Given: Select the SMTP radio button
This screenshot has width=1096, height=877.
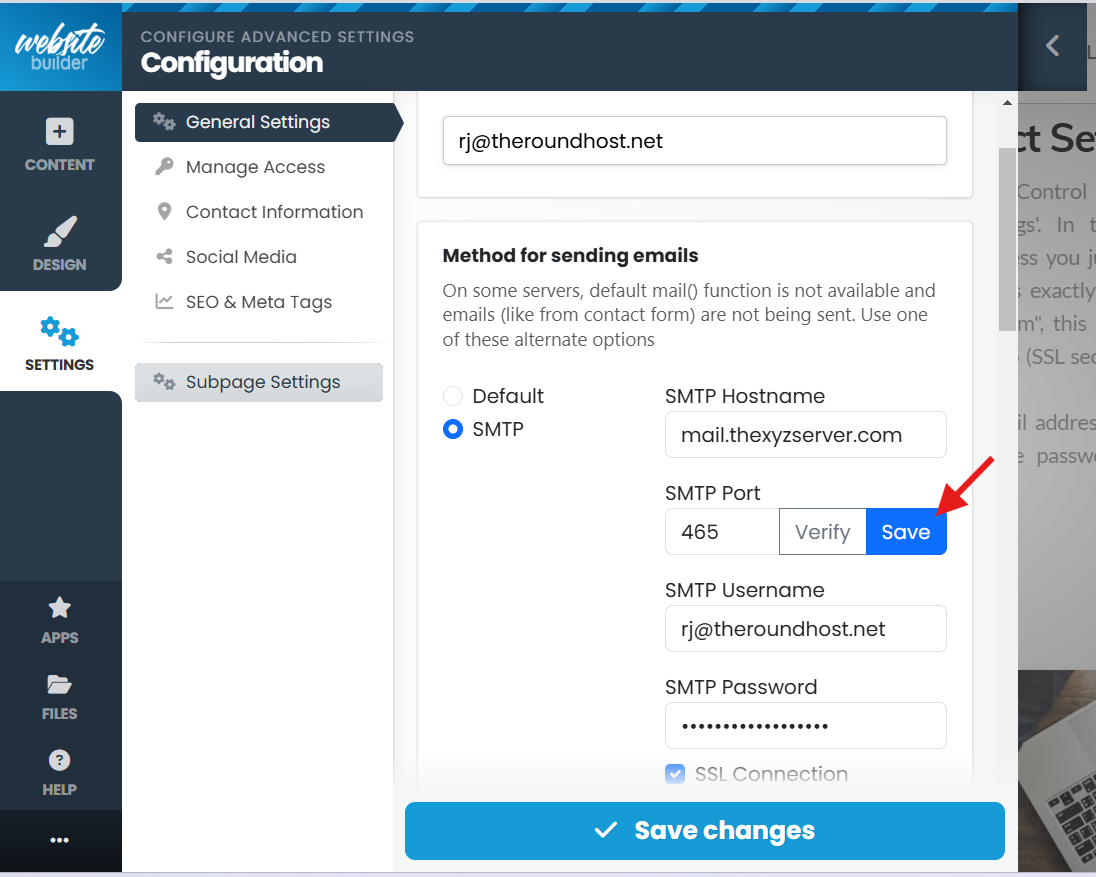Looking at the screenshot, I should coord(452,429).
